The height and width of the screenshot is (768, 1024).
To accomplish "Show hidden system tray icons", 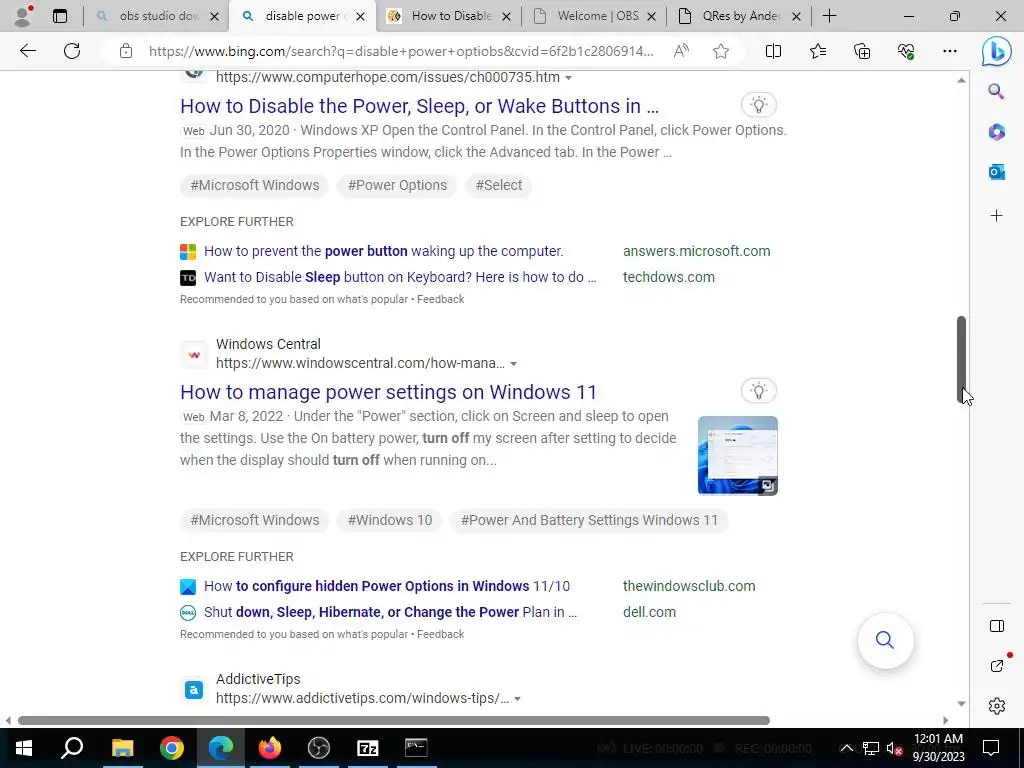I will pyautogui.click(x=846, y=748).
